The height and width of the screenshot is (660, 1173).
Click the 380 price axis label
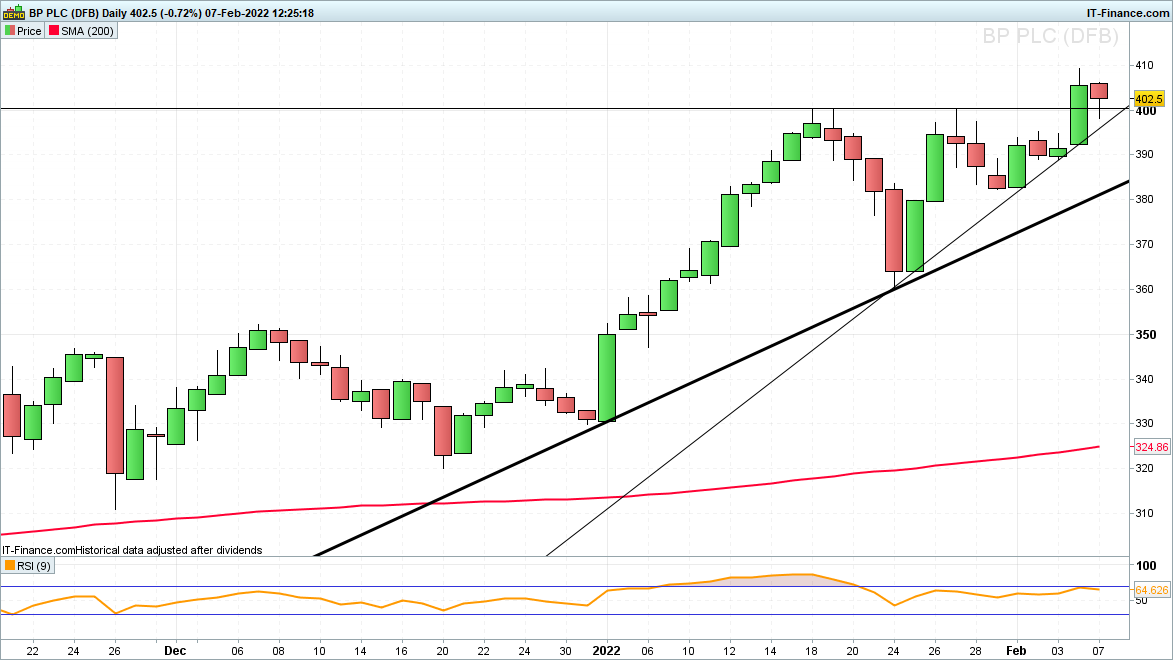click(x=1145, y=199)
